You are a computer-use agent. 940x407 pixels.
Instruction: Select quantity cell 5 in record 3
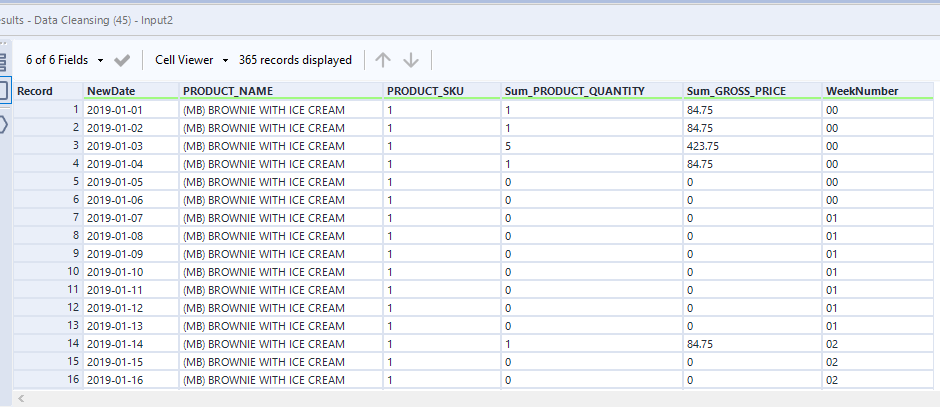click(592, 146)
